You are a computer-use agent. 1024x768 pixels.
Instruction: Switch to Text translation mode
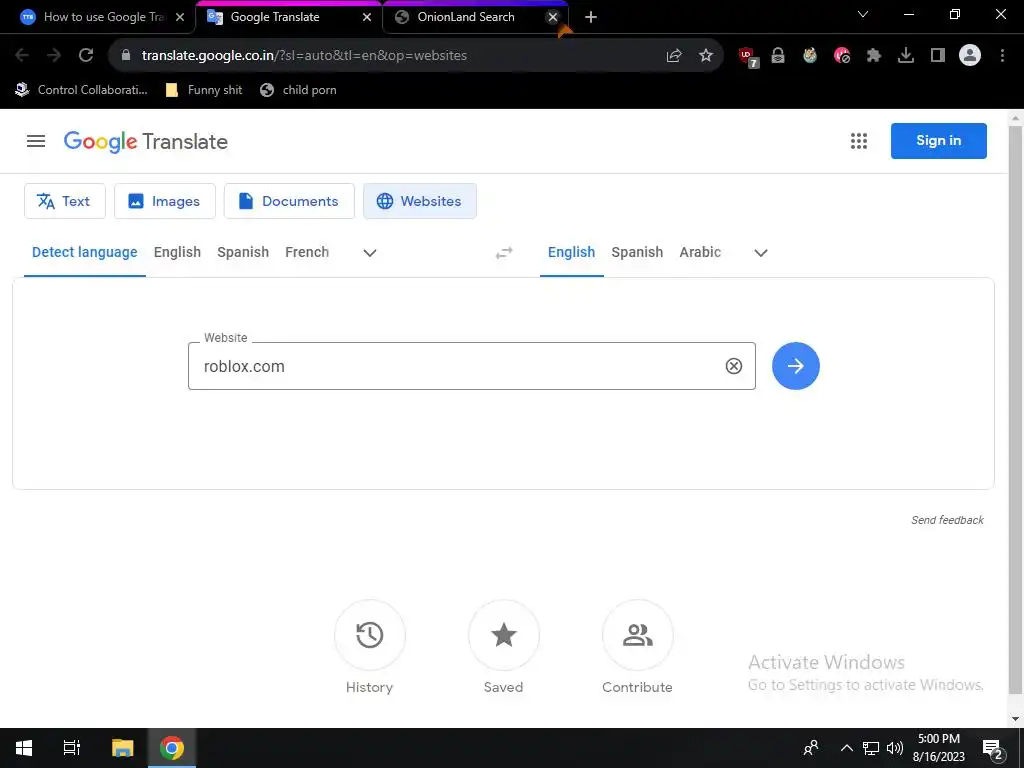click(x=65, y=201)
